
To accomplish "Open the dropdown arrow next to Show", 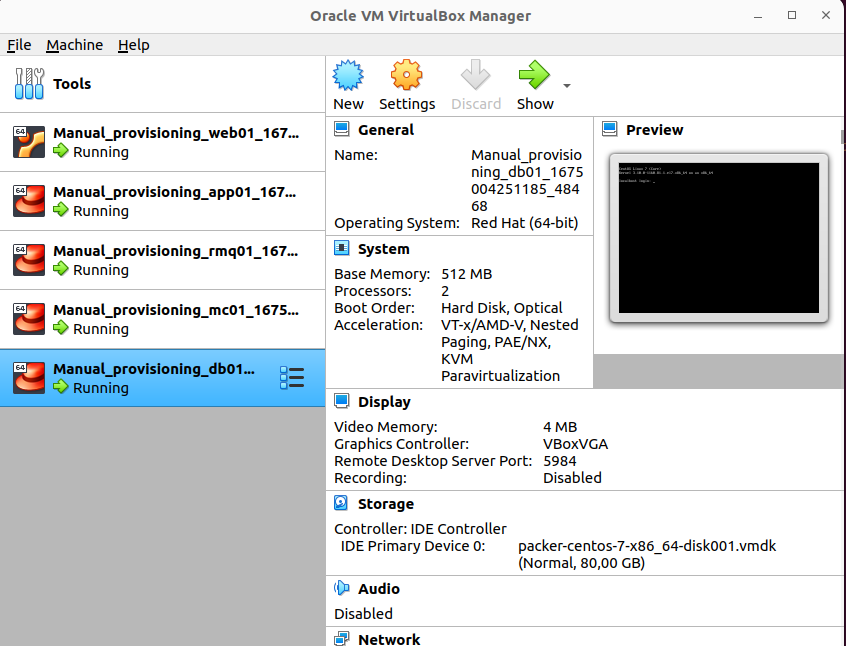I will coord(567,86).
